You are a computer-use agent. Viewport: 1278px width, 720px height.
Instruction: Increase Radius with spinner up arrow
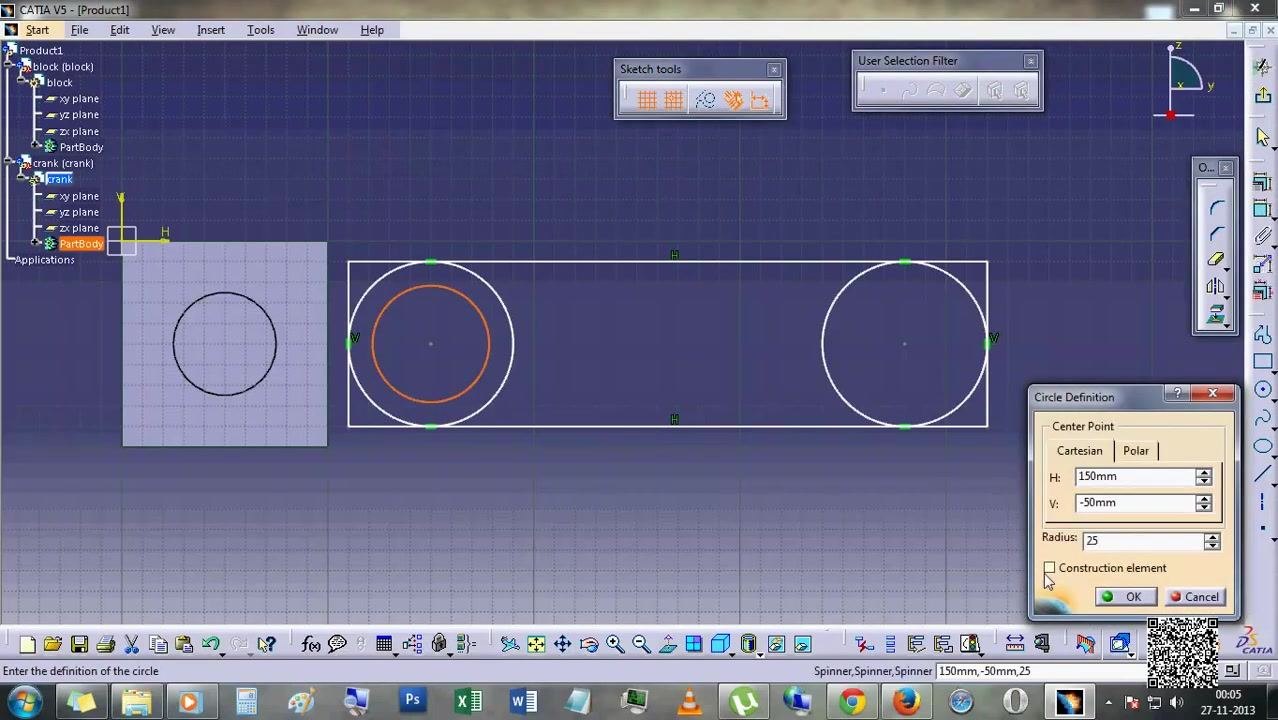point(1212,535)
